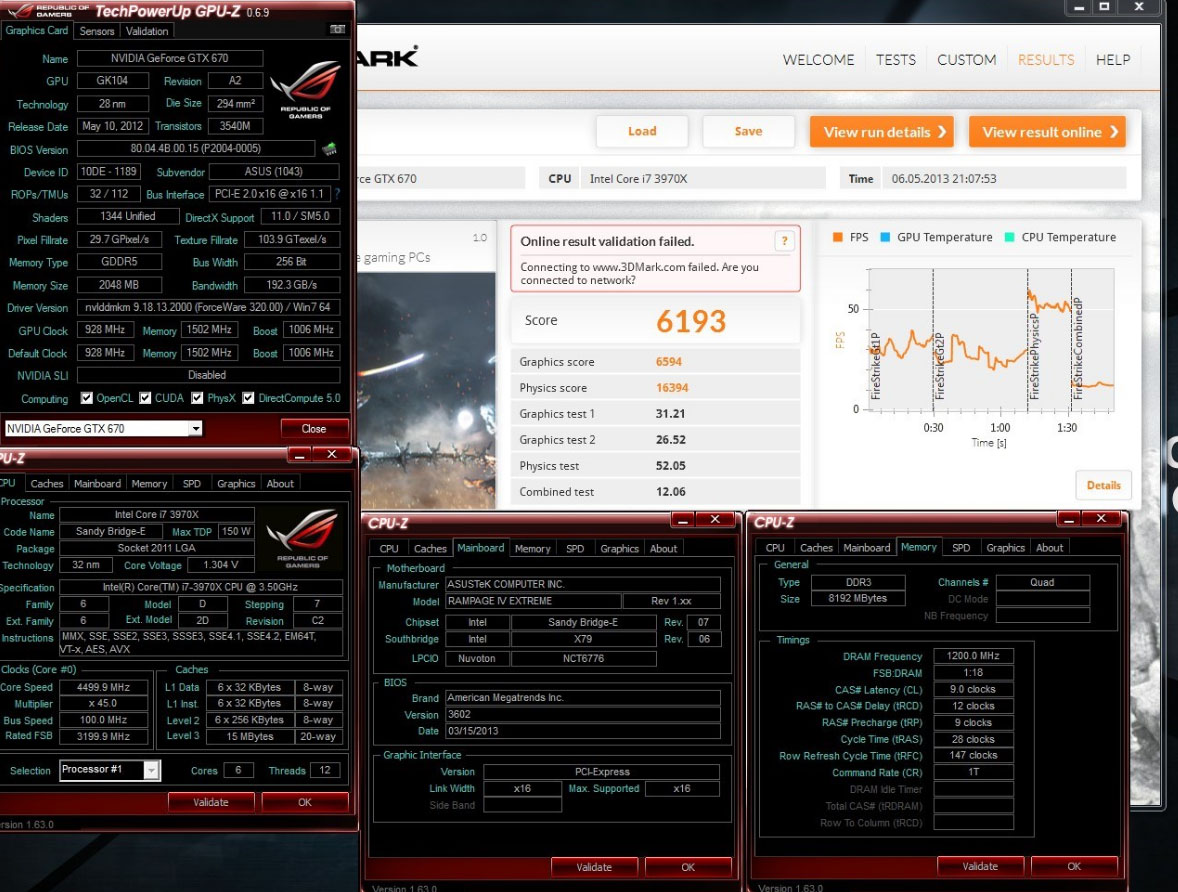Click the GPU-Z screenshot camera icon
Viewport: 1178px width, 892px height.
[x=337, y=30]
